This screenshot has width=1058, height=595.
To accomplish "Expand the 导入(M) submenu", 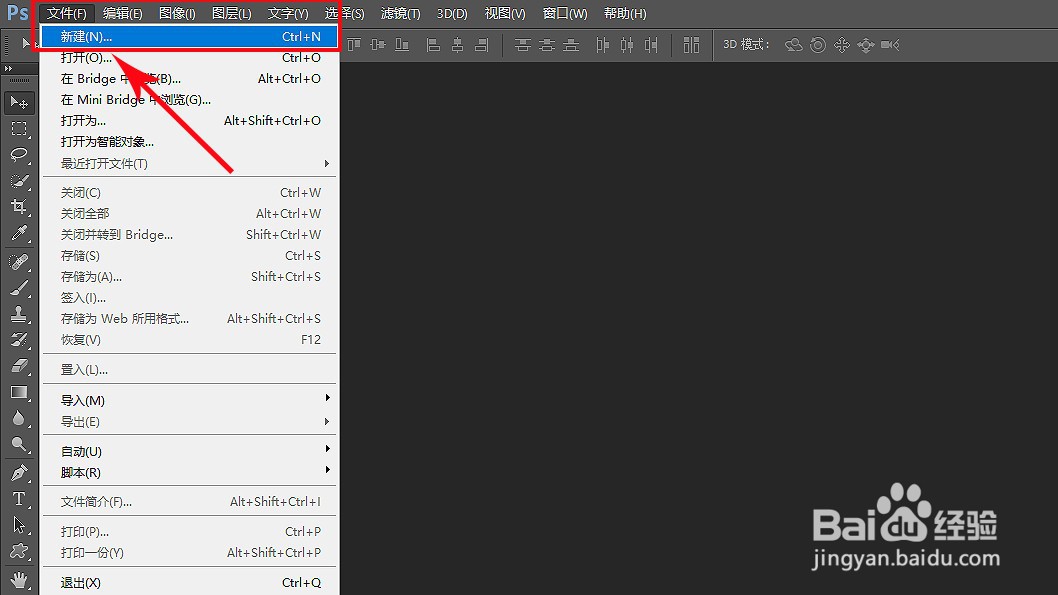I will pos(190,400).
